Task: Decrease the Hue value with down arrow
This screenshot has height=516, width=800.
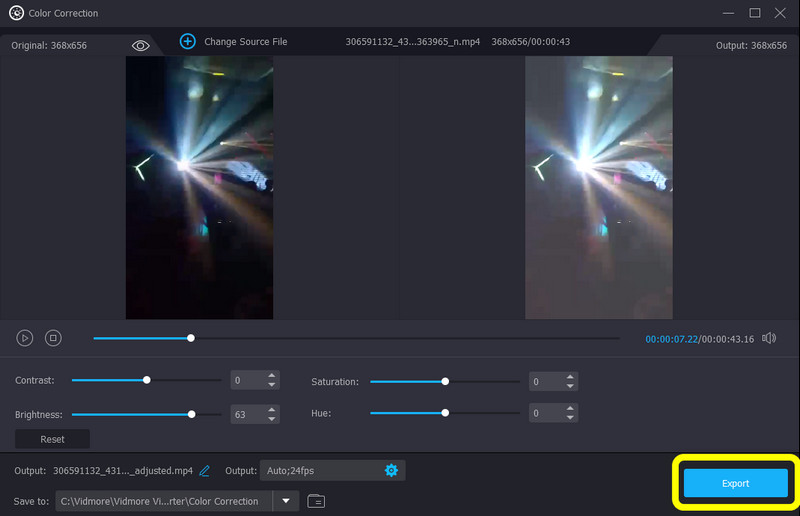Action: tap(570, 418)
